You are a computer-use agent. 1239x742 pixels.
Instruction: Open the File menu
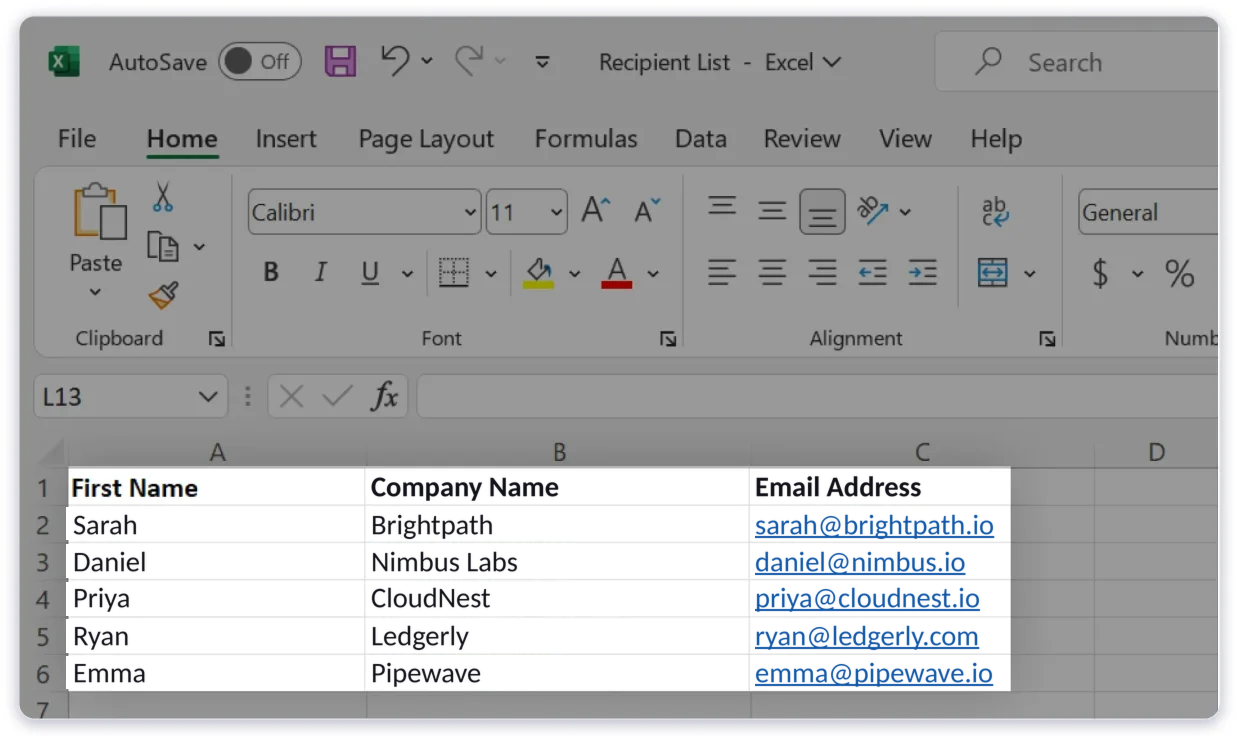coord(77,139)
